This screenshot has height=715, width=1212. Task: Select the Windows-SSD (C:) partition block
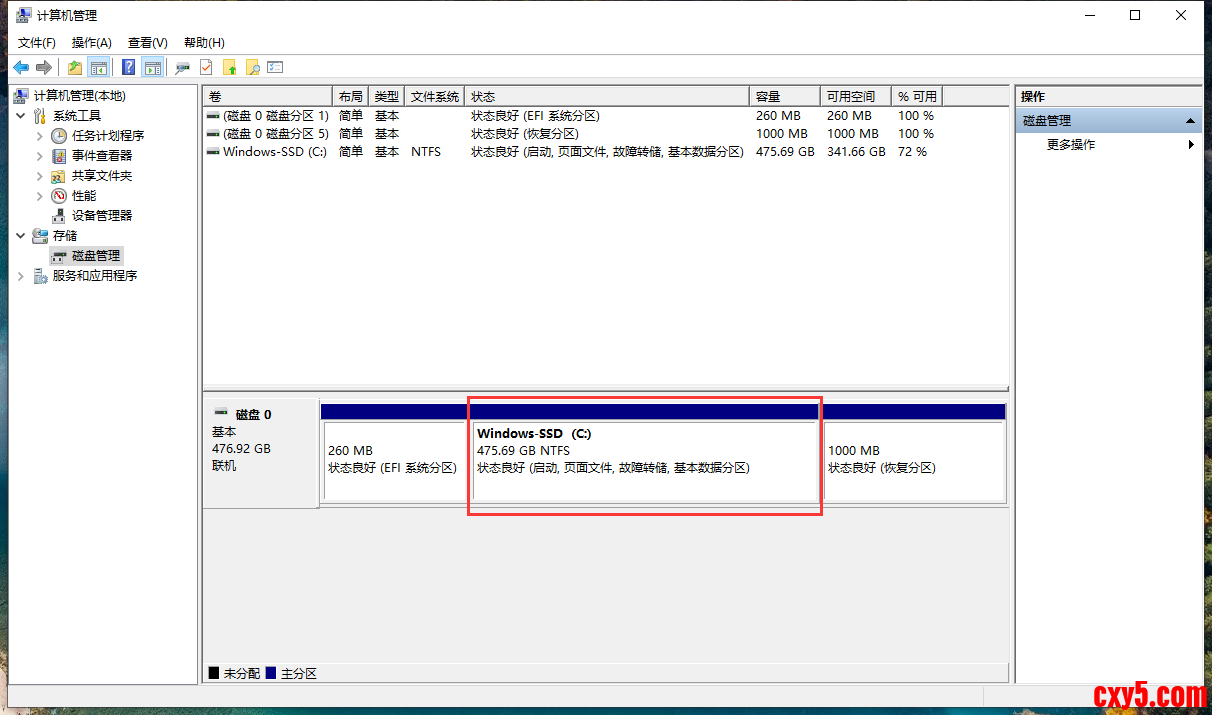(644, 460)
